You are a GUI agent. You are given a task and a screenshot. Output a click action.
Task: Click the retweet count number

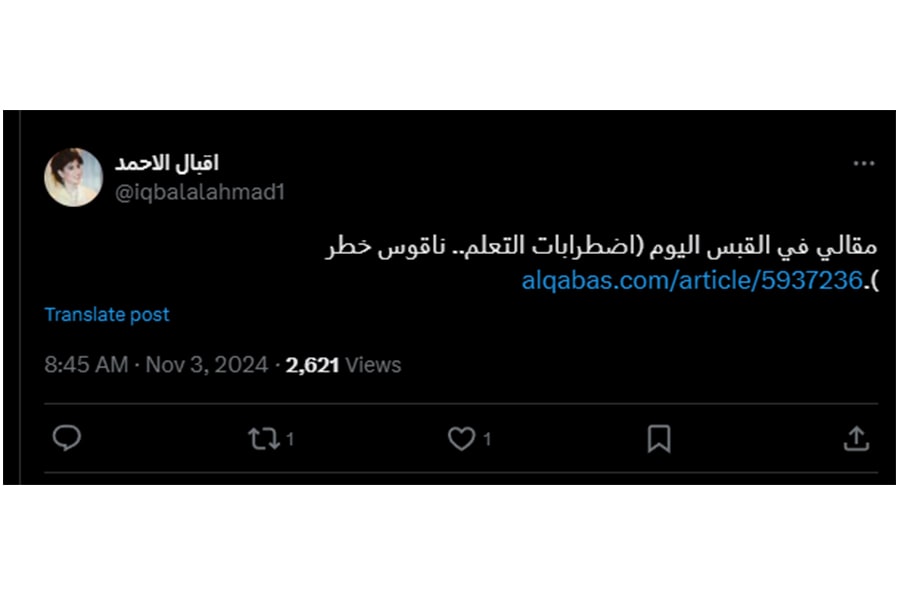290,440
